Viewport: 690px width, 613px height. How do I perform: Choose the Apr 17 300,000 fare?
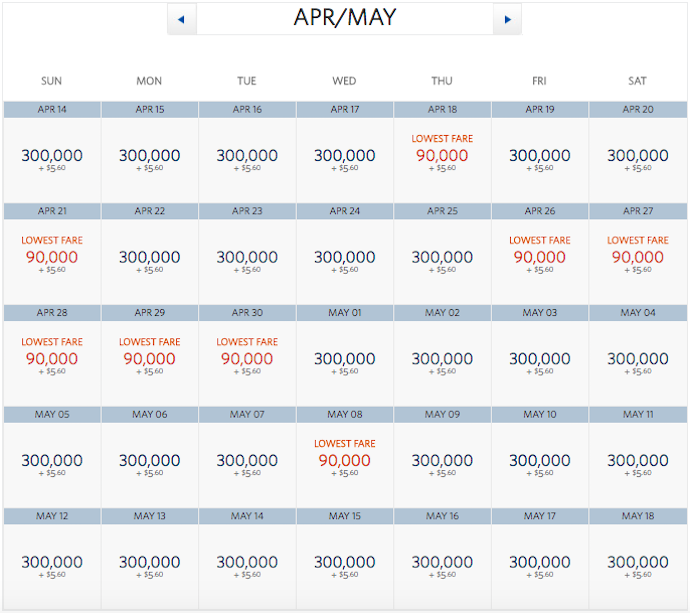coord(345,156)
